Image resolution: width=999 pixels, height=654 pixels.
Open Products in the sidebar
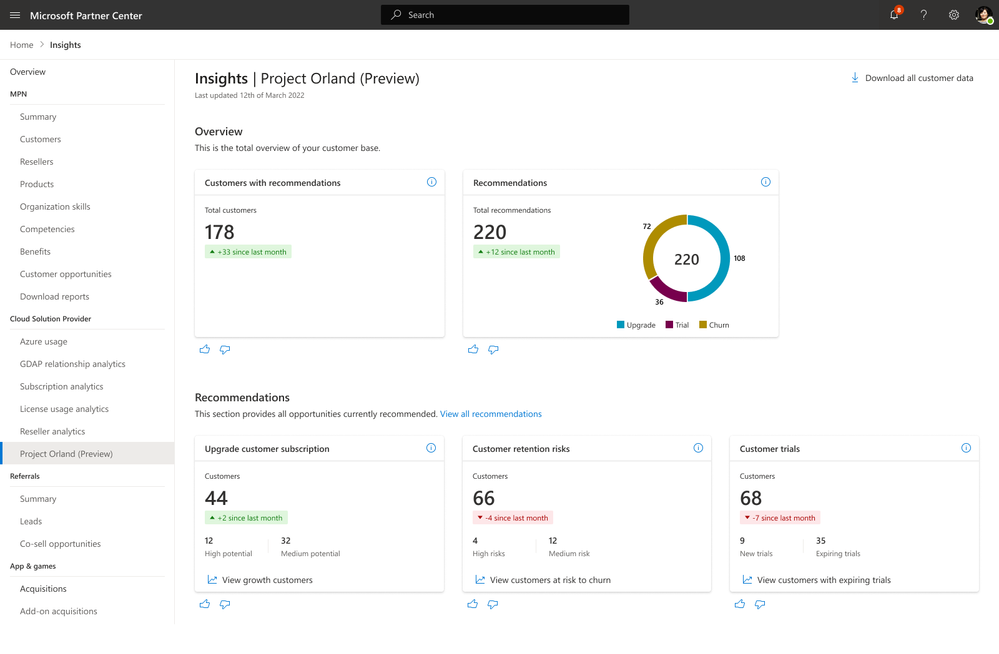[36, 184]
